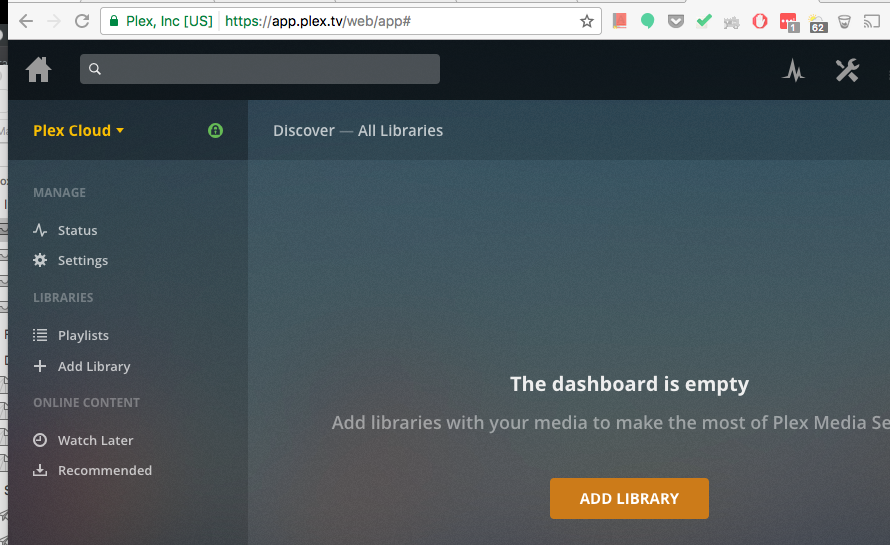Screen dimensions: 890x545
Task: Click the gray mask extension icon
Action: [x=845, y=22]
